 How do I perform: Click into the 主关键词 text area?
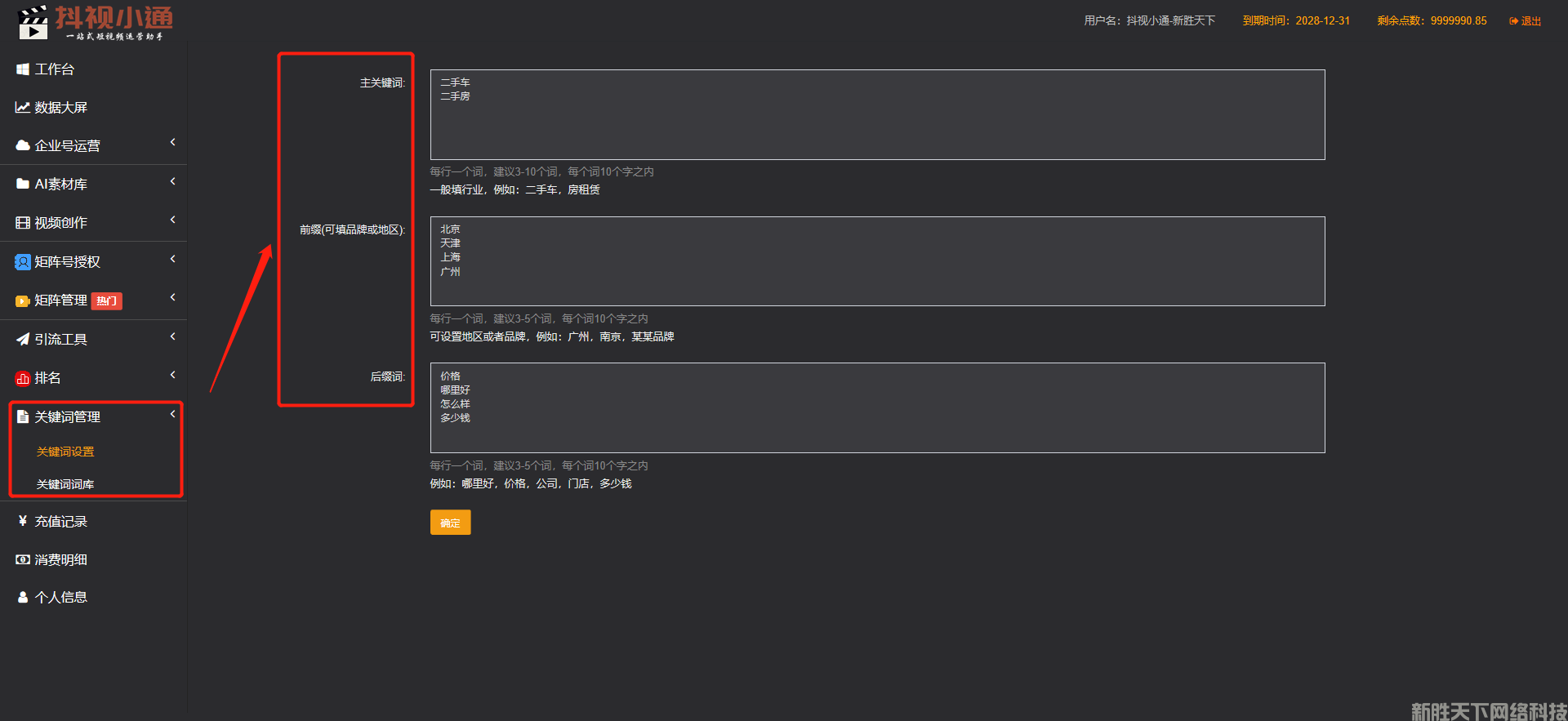click(x=877, y=114)
